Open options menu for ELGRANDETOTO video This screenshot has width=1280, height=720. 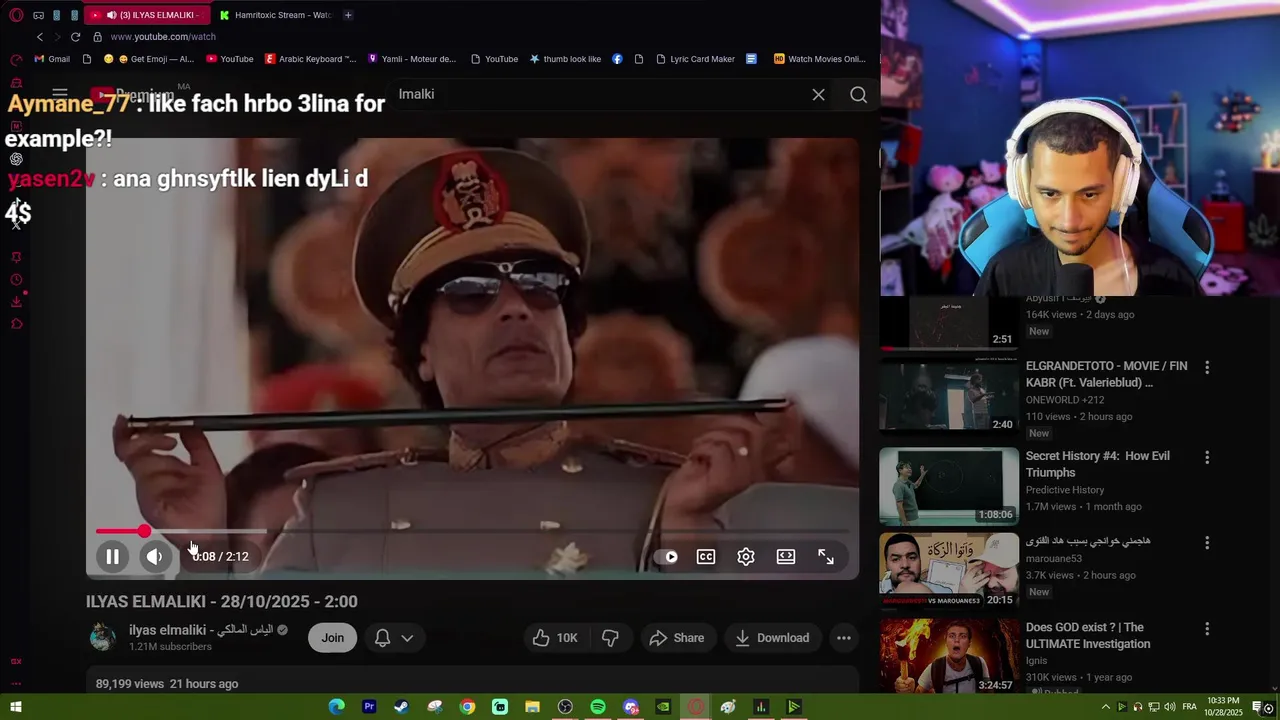[x=1207, y=368]
